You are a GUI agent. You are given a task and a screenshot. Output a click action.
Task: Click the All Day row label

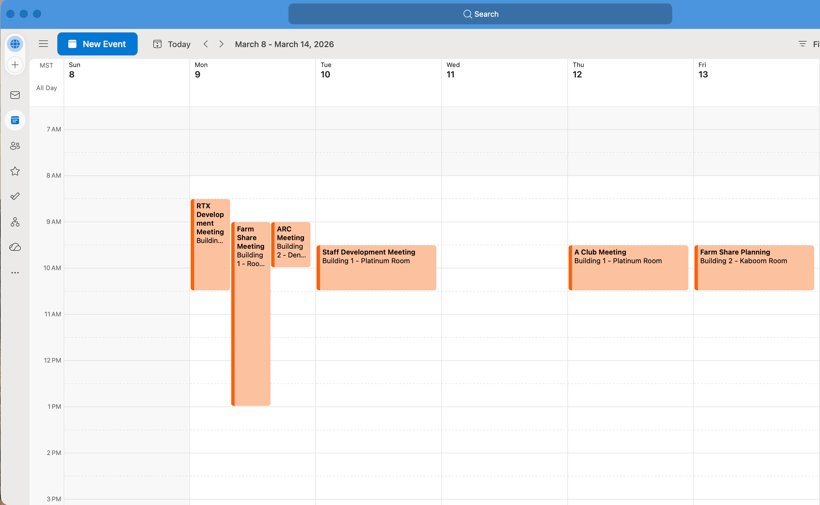(47, 88)
